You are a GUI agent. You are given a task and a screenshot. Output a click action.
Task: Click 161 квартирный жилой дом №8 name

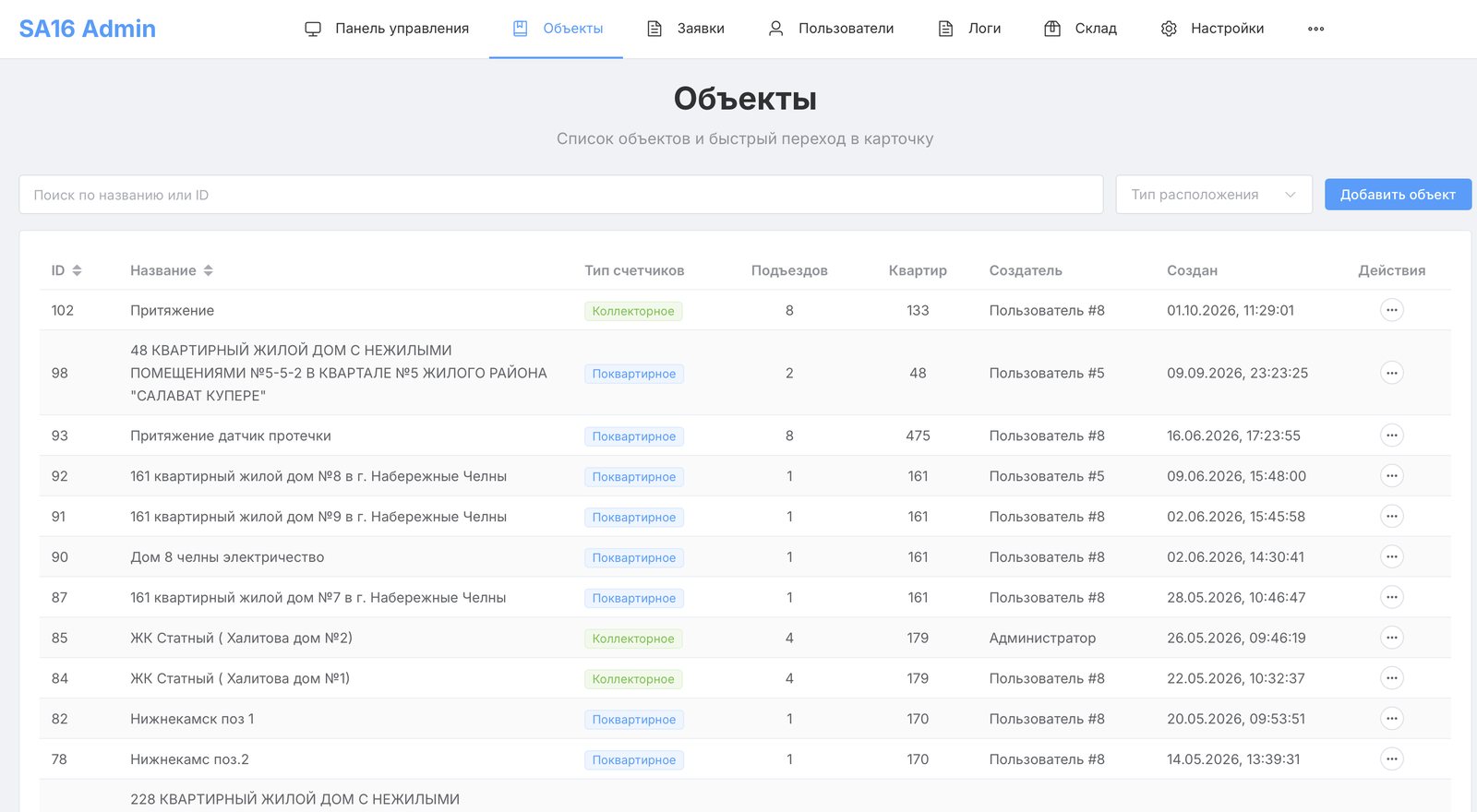(318, 476)
